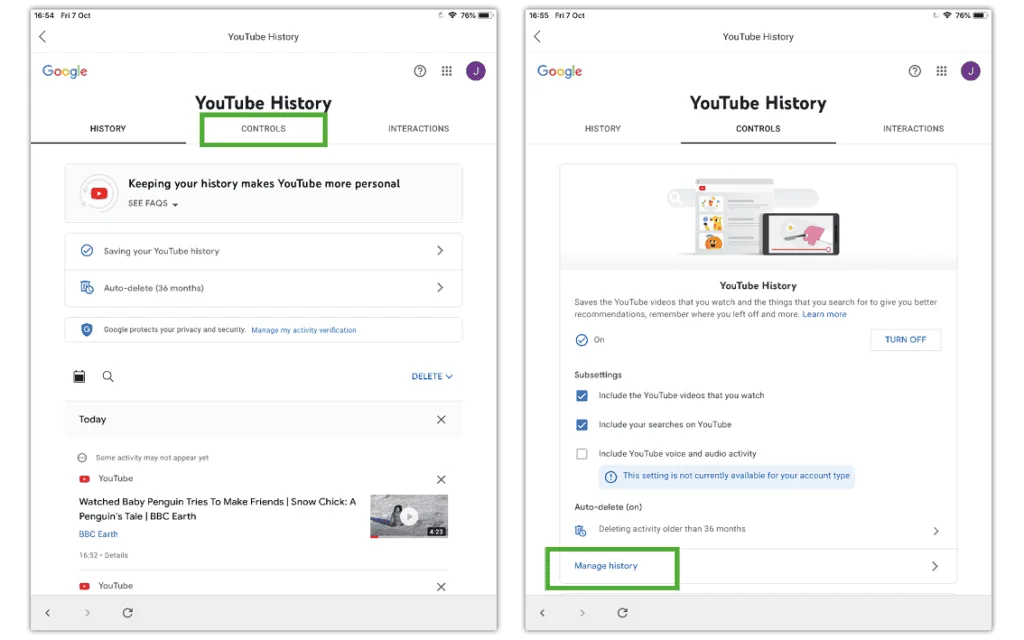
Task: Click the battery indicator on the left status bar
Action: (485, 15)
